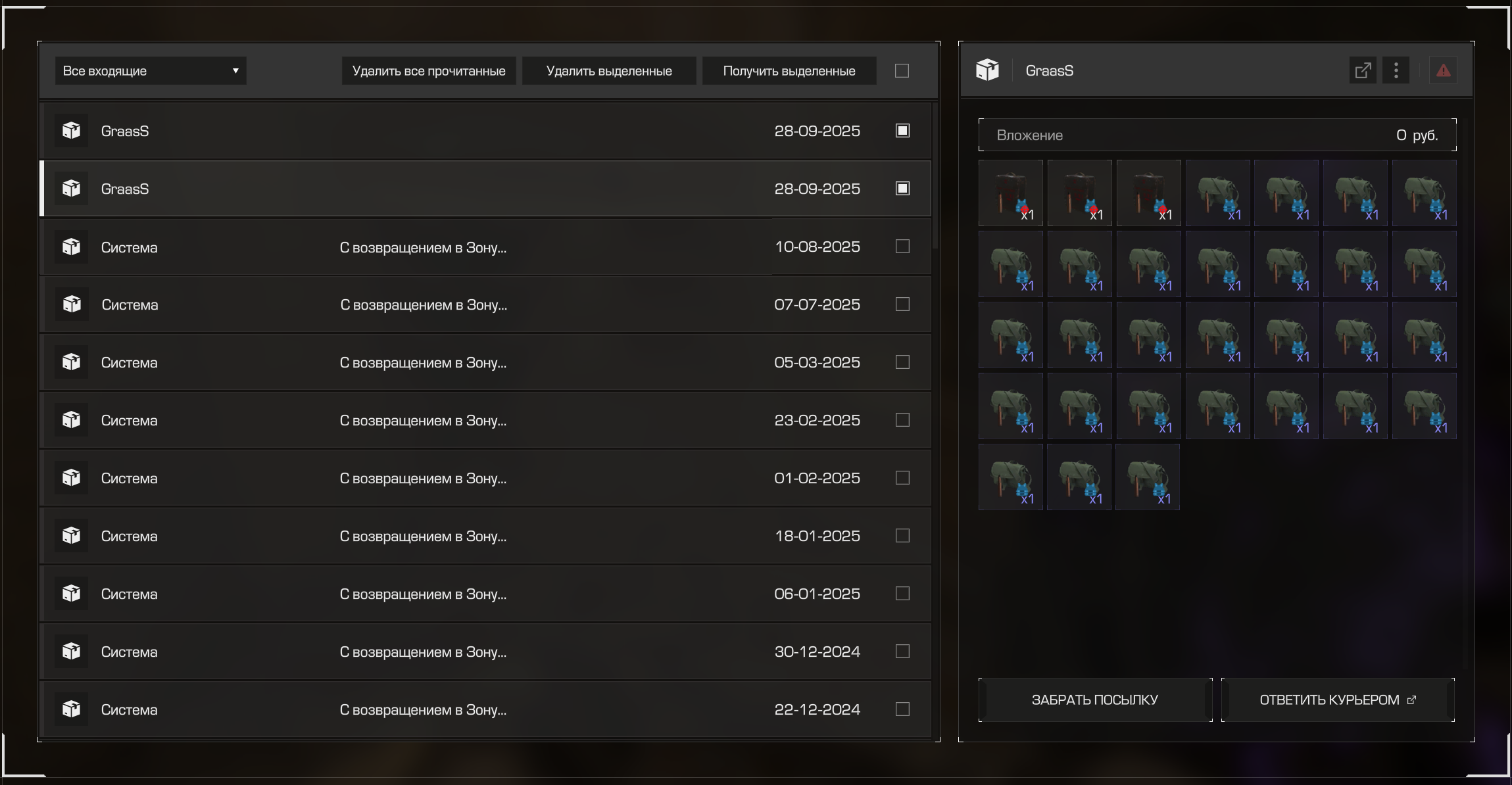This screenshot has width=1512, height=785.
Task: Uncheck the first GraasS message checkbox
Action: click(x=902, y=131)
